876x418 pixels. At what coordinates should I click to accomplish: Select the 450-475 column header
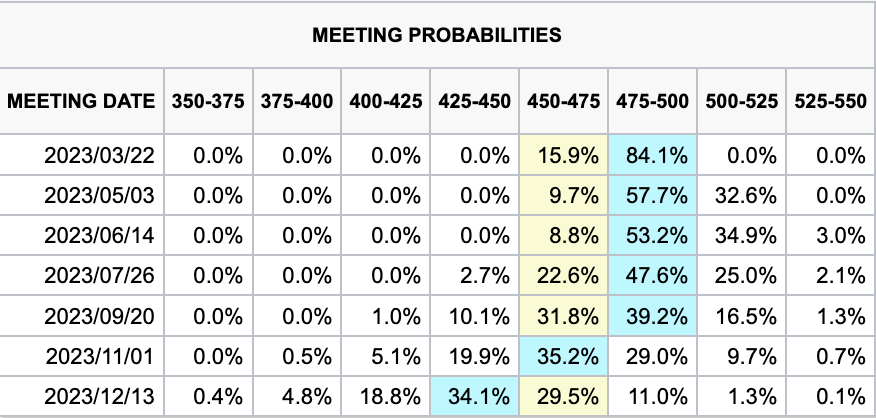coord(562,101)
